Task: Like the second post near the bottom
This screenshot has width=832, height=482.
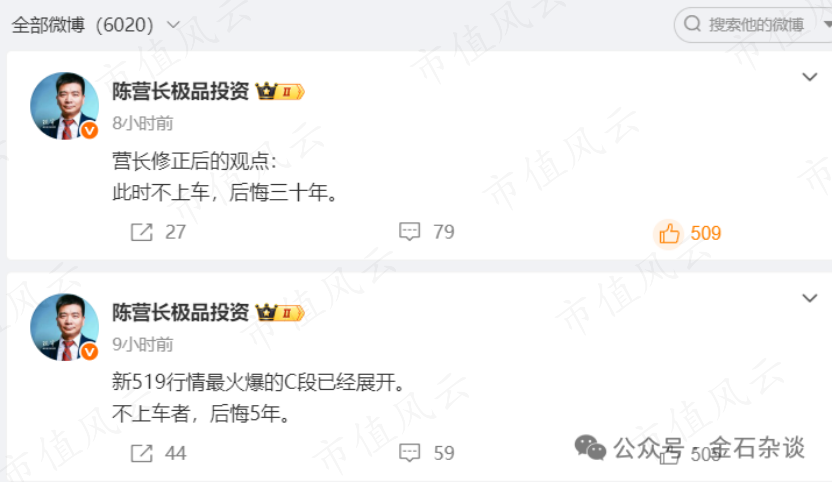Action: [x=669, y=454]
